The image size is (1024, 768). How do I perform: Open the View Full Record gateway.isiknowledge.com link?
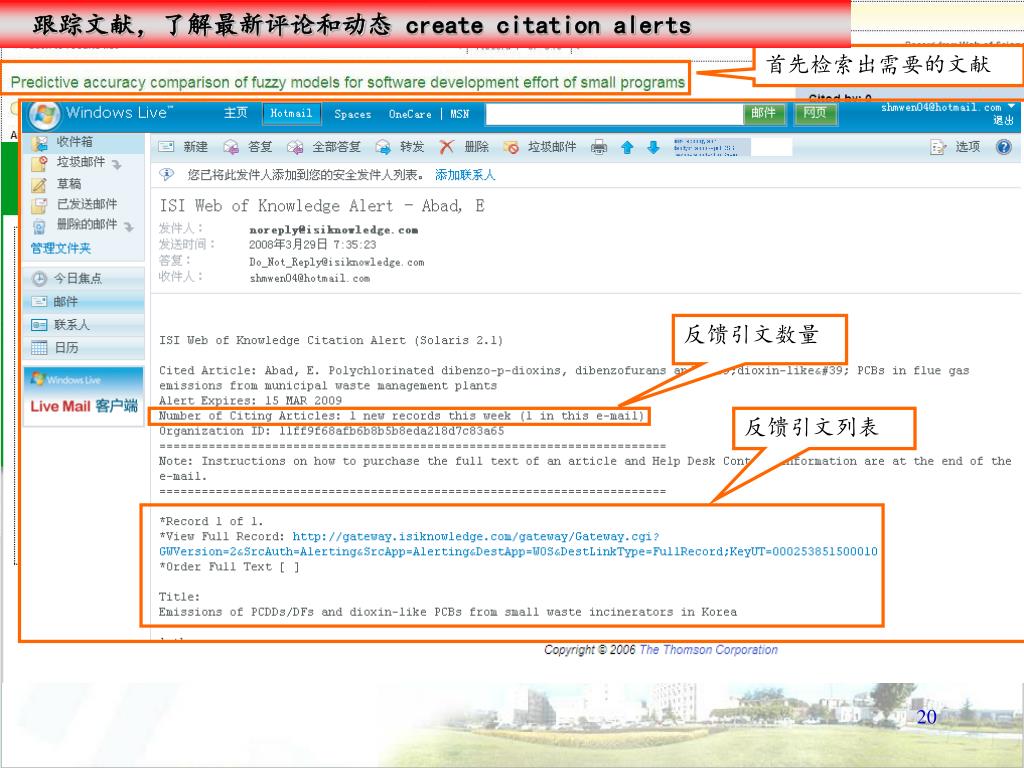tap(519, 544)
